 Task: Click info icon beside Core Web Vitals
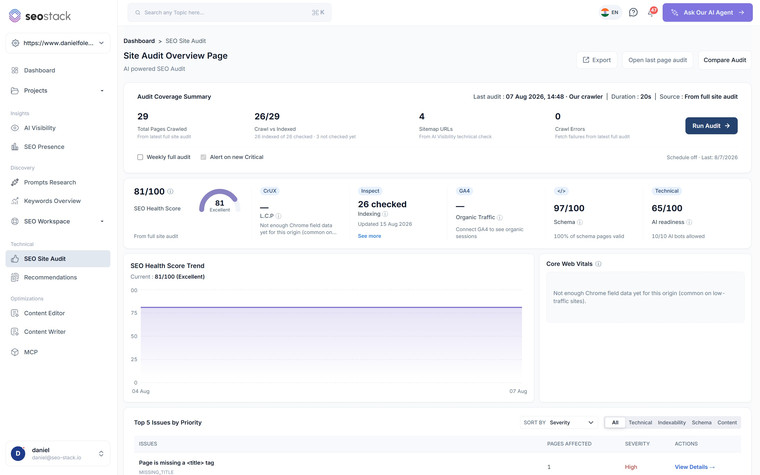point(598,264)
